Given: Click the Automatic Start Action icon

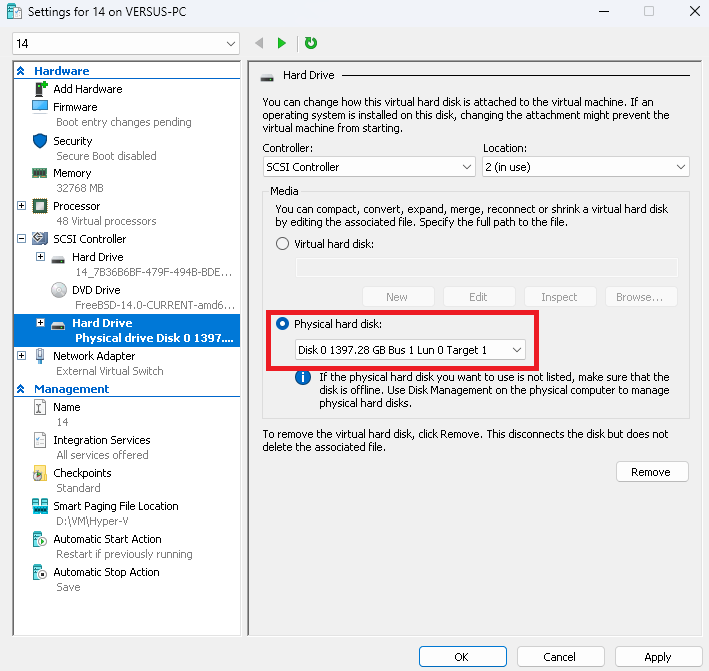Looking at the screenshot, I should click(40, 539).
